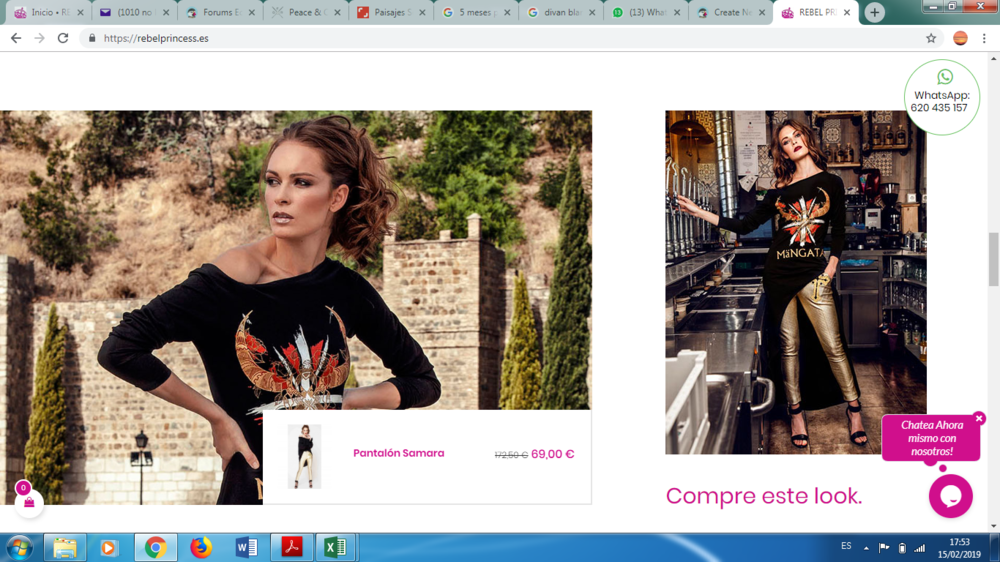Click the URL address bar
The height and width of the screenshot is (562, 1000).
click(x=510, y=38)
